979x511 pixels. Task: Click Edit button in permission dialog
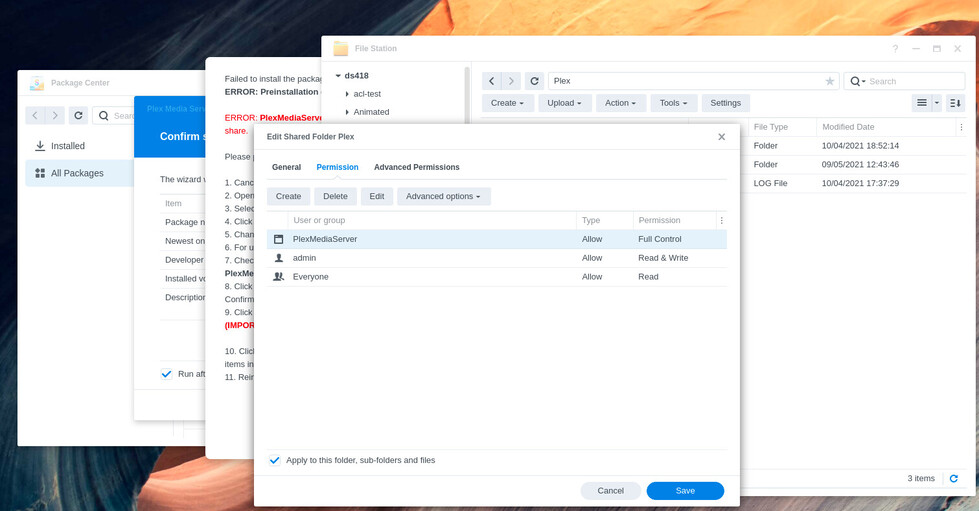pyautogui.click(x=377, y=196)
